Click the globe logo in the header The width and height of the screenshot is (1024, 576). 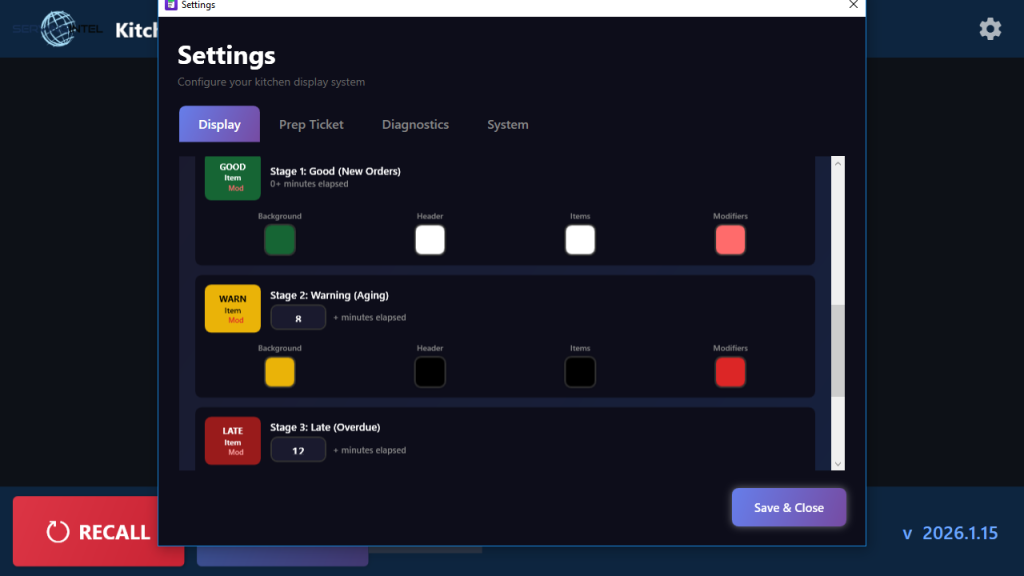pos(58,29)
